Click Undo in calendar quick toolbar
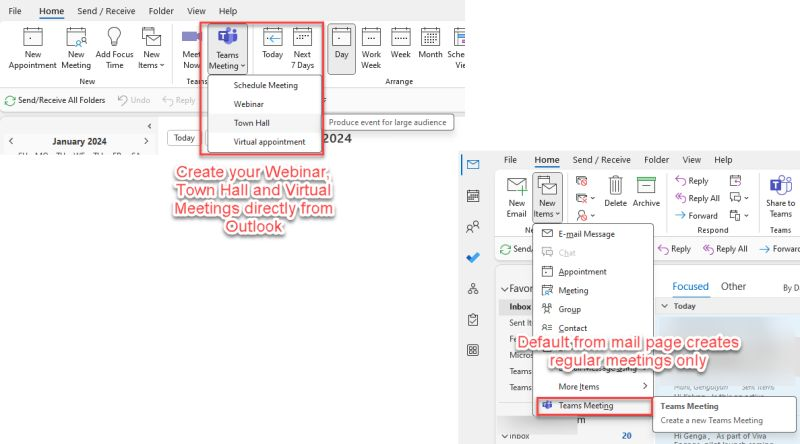 134,101
